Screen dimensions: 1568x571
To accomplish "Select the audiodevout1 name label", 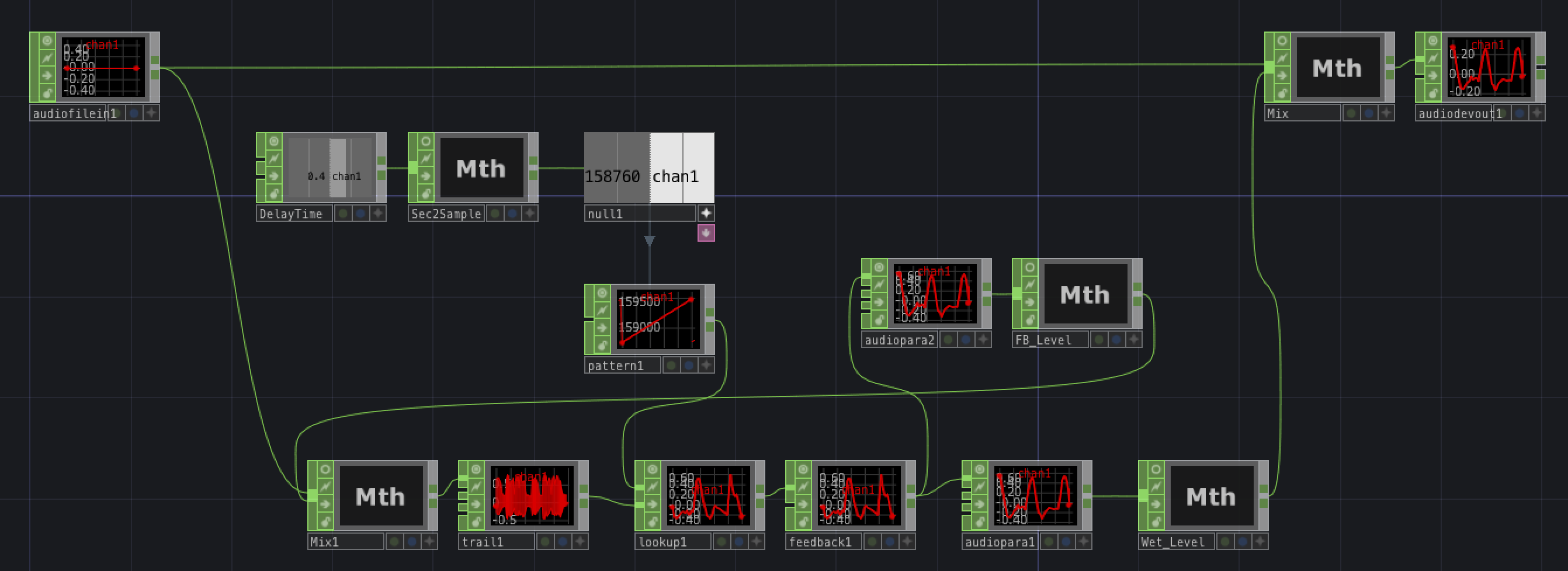I will pos(1454,113).
